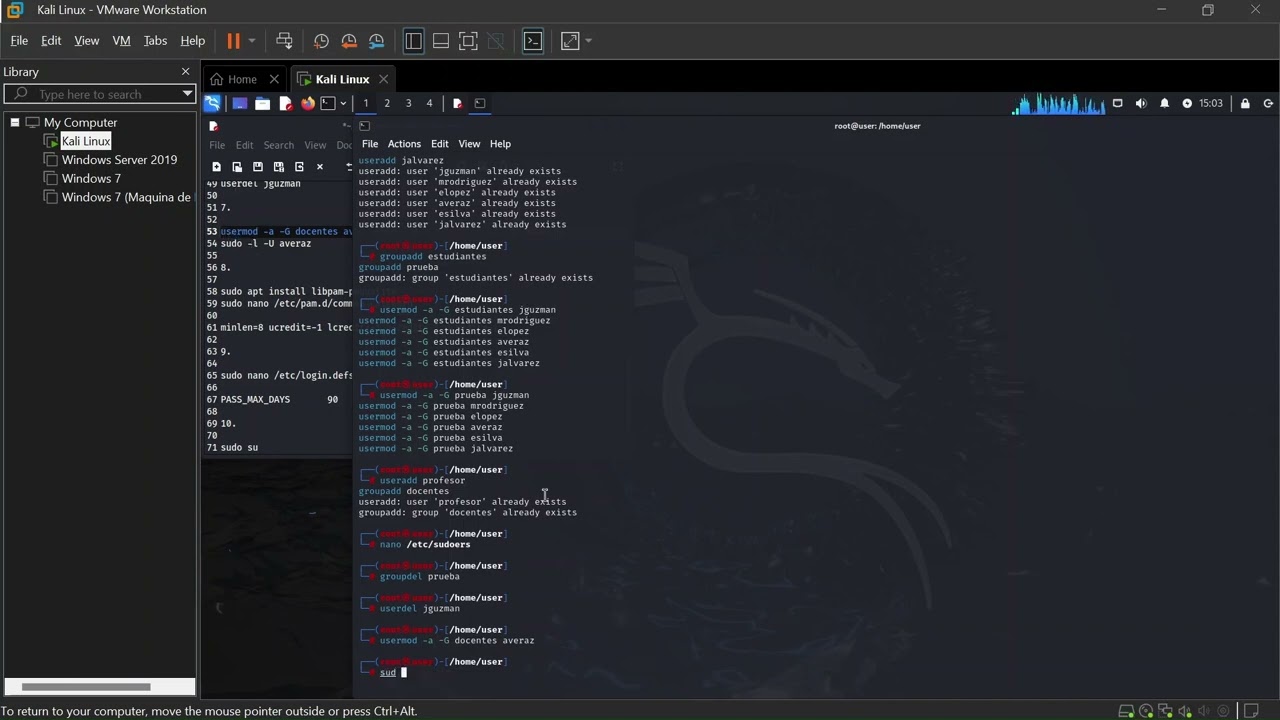Click the VM hard disk status icon
The width and height of the screenshot is (1280, 720).
(1126, 711)
